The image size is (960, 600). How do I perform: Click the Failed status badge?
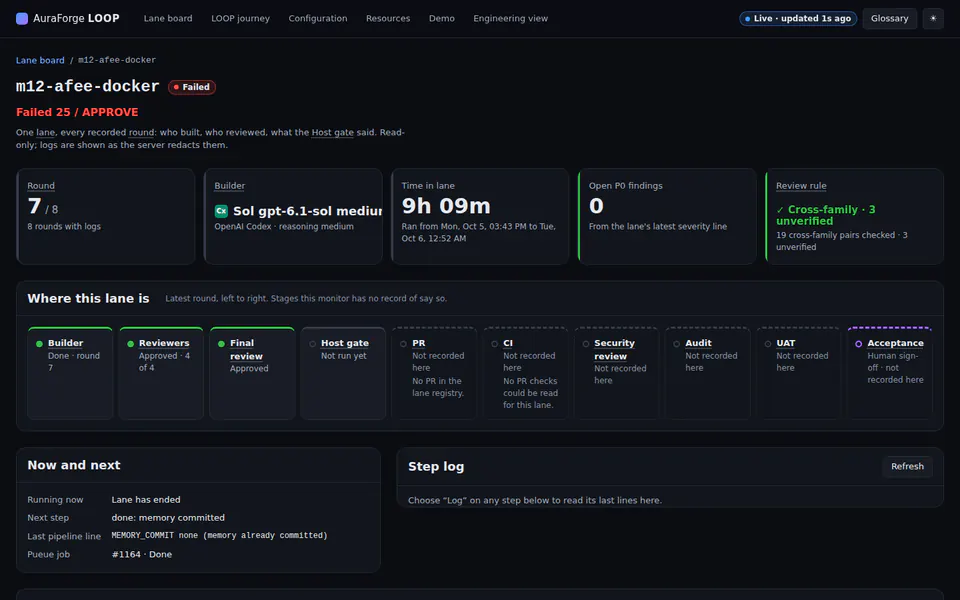tap(192, 87)
